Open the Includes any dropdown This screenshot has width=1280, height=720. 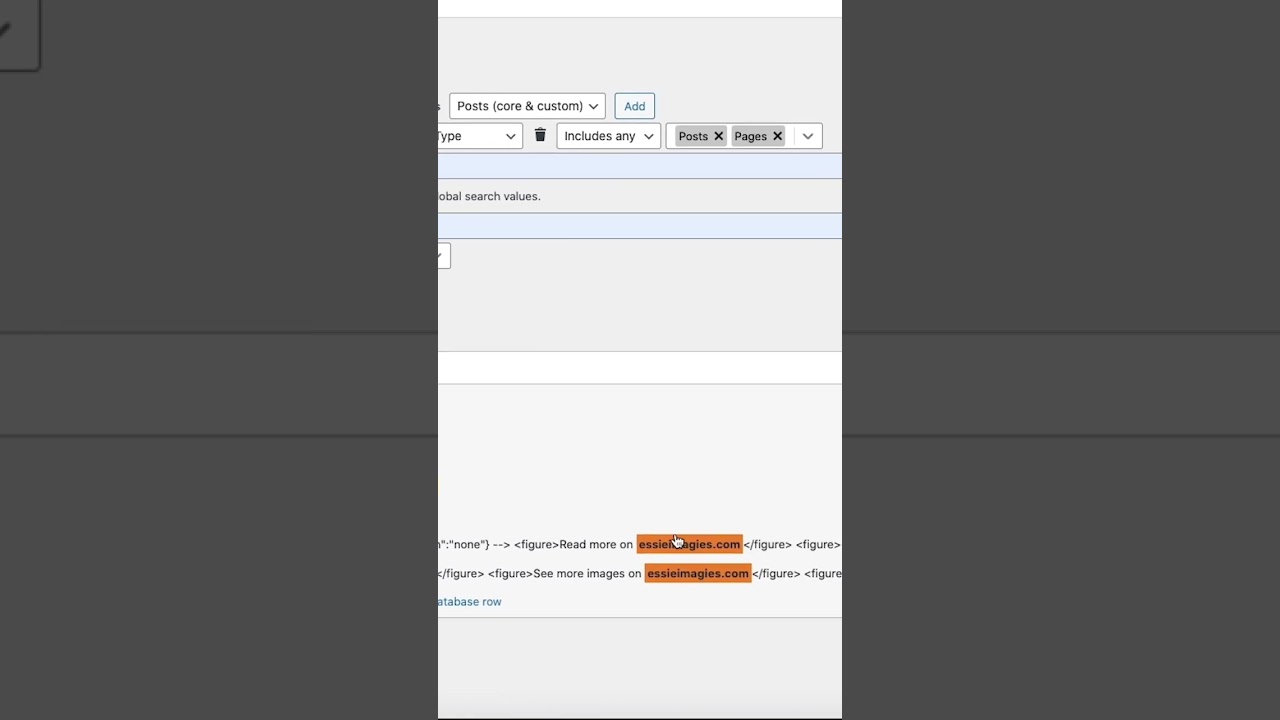(608, 136)
